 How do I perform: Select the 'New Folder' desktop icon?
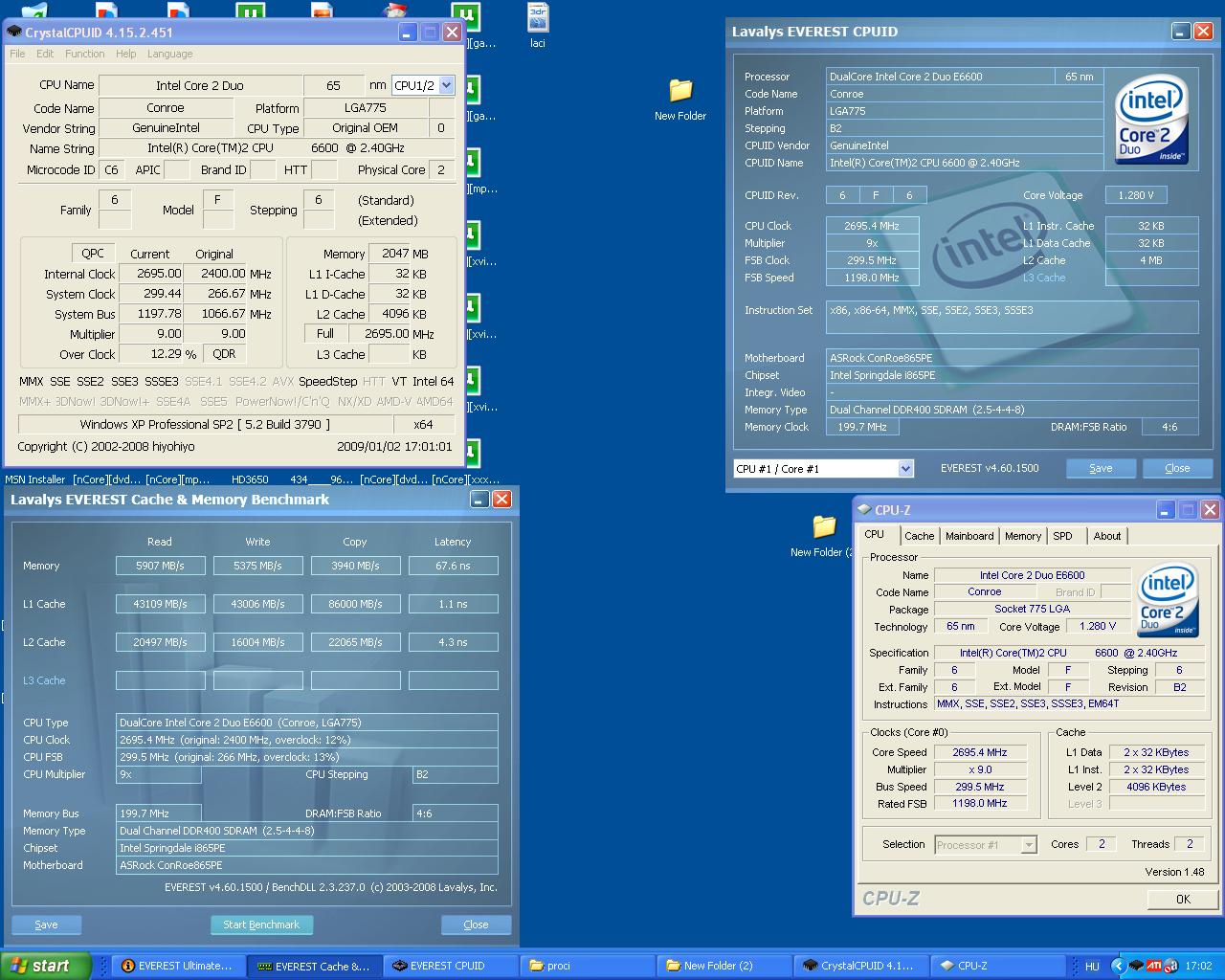(680, 100)
